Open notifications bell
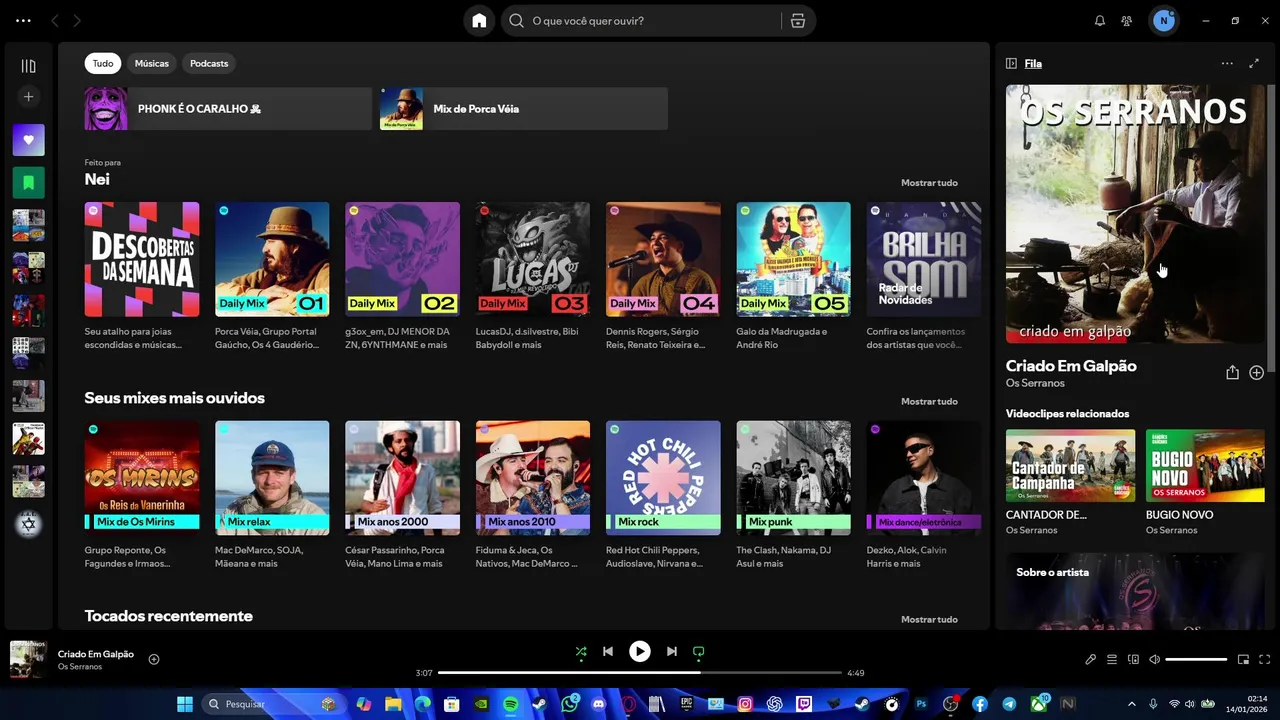Viewport: 1280px width, 720px height. pos(1100,20)
